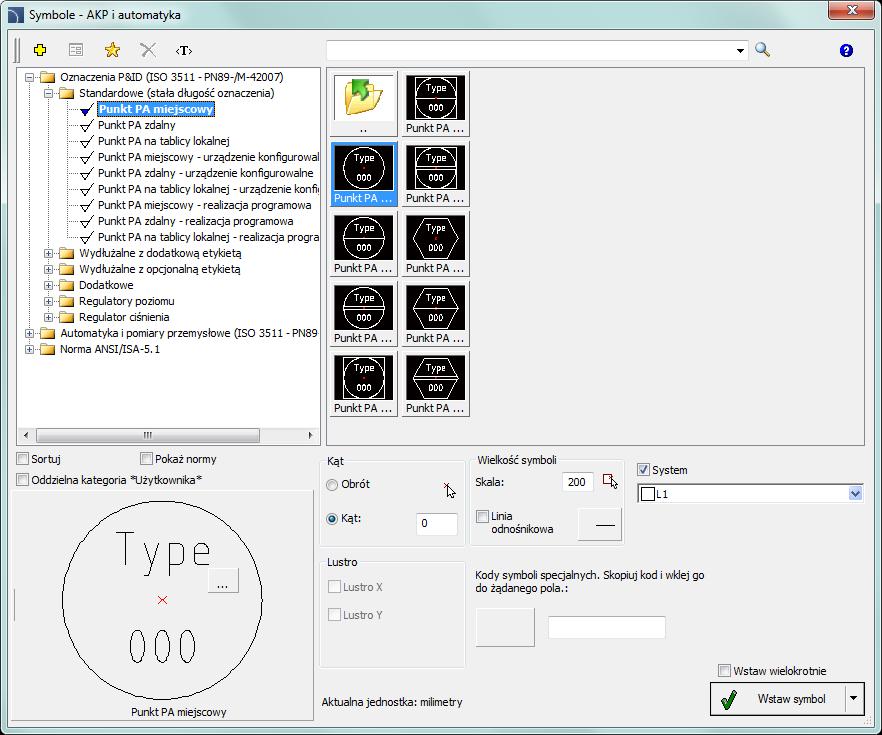Expand the Dodatkowe folder
The height and width of the screenshot is (735, 882).
pyautogui.click(x=48, y=285)
